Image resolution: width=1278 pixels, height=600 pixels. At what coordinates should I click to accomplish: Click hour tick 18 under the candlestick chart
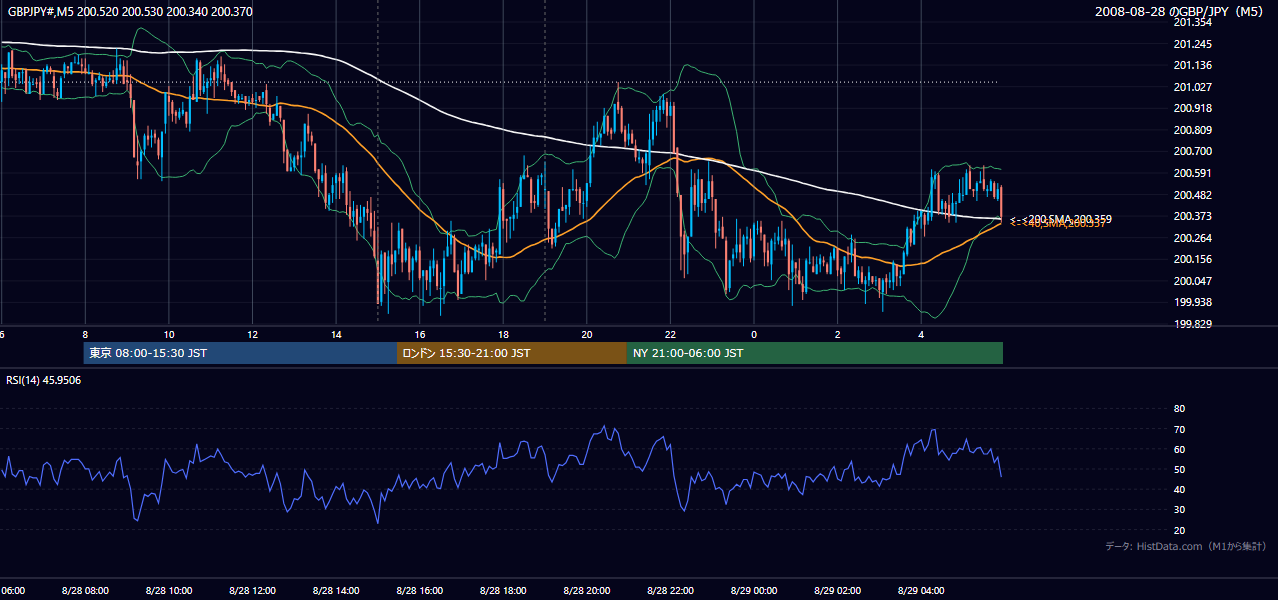(503, 335)
